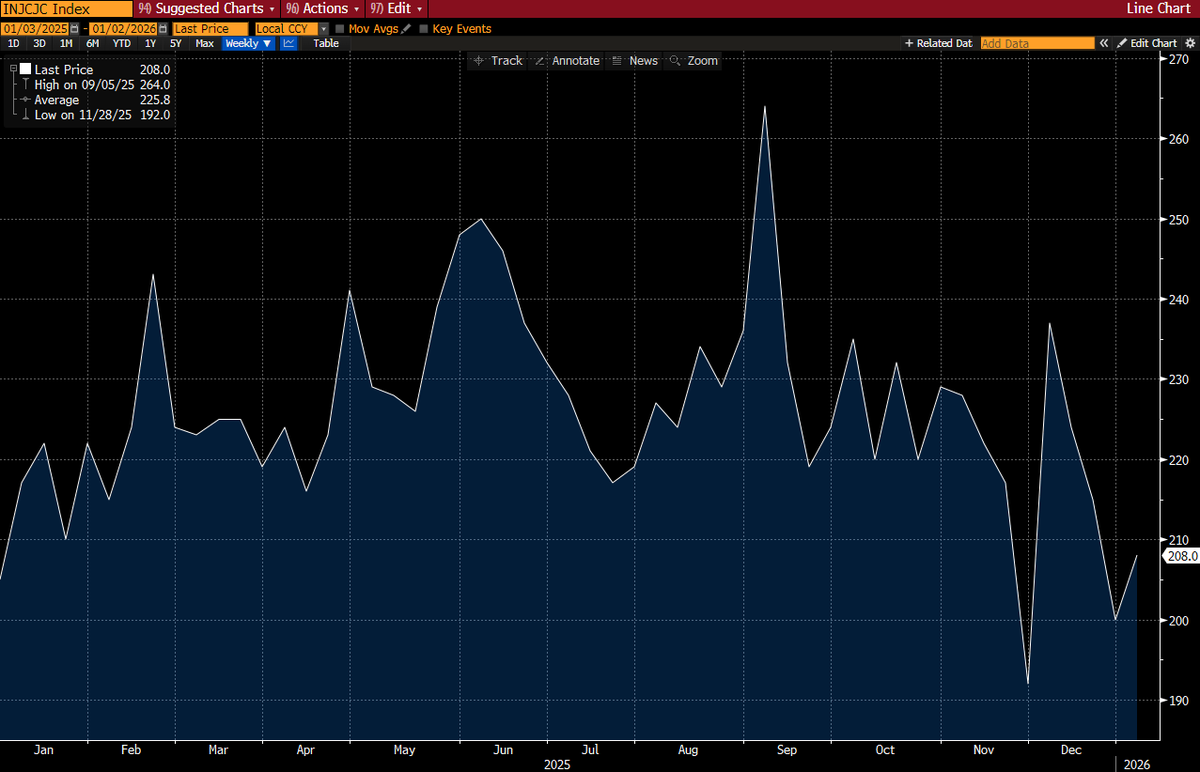
Task: Open the News overlay tool
Action: click(x=635, y=61)
